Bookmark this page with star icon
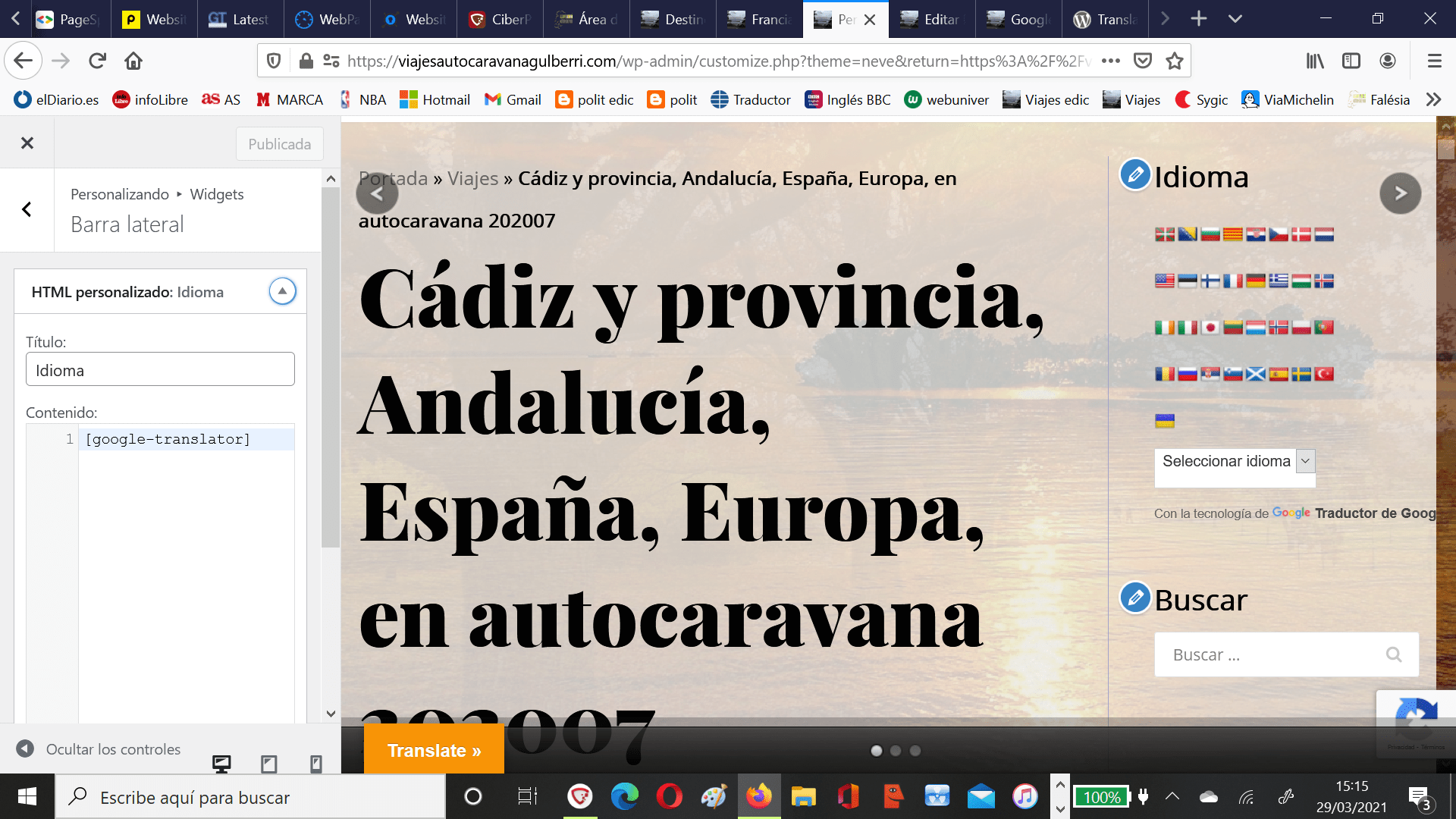The height and width of the screenshot is (819, 1456). (x=1175, y=61)
